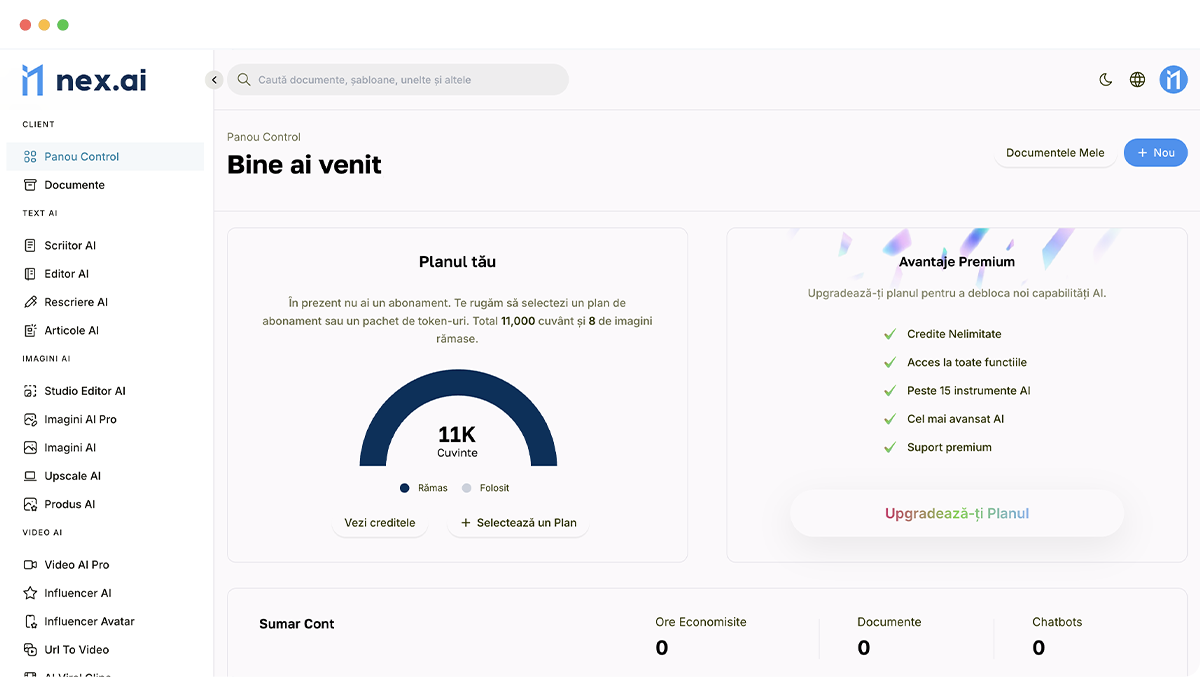Click Upgradează-ți Planul

[956, 513]
